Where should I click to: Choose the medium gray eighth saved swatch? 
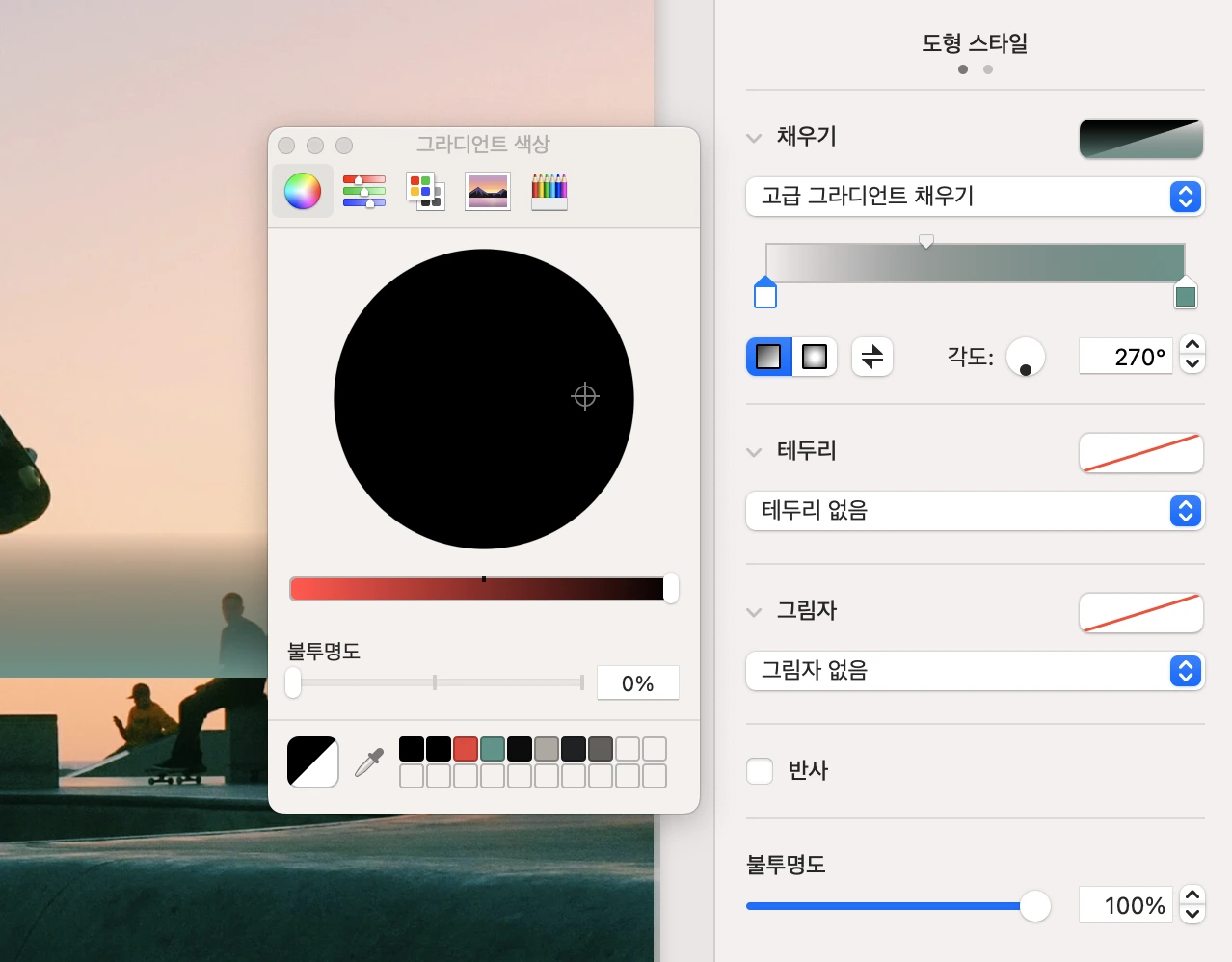[x=601, y=749]
